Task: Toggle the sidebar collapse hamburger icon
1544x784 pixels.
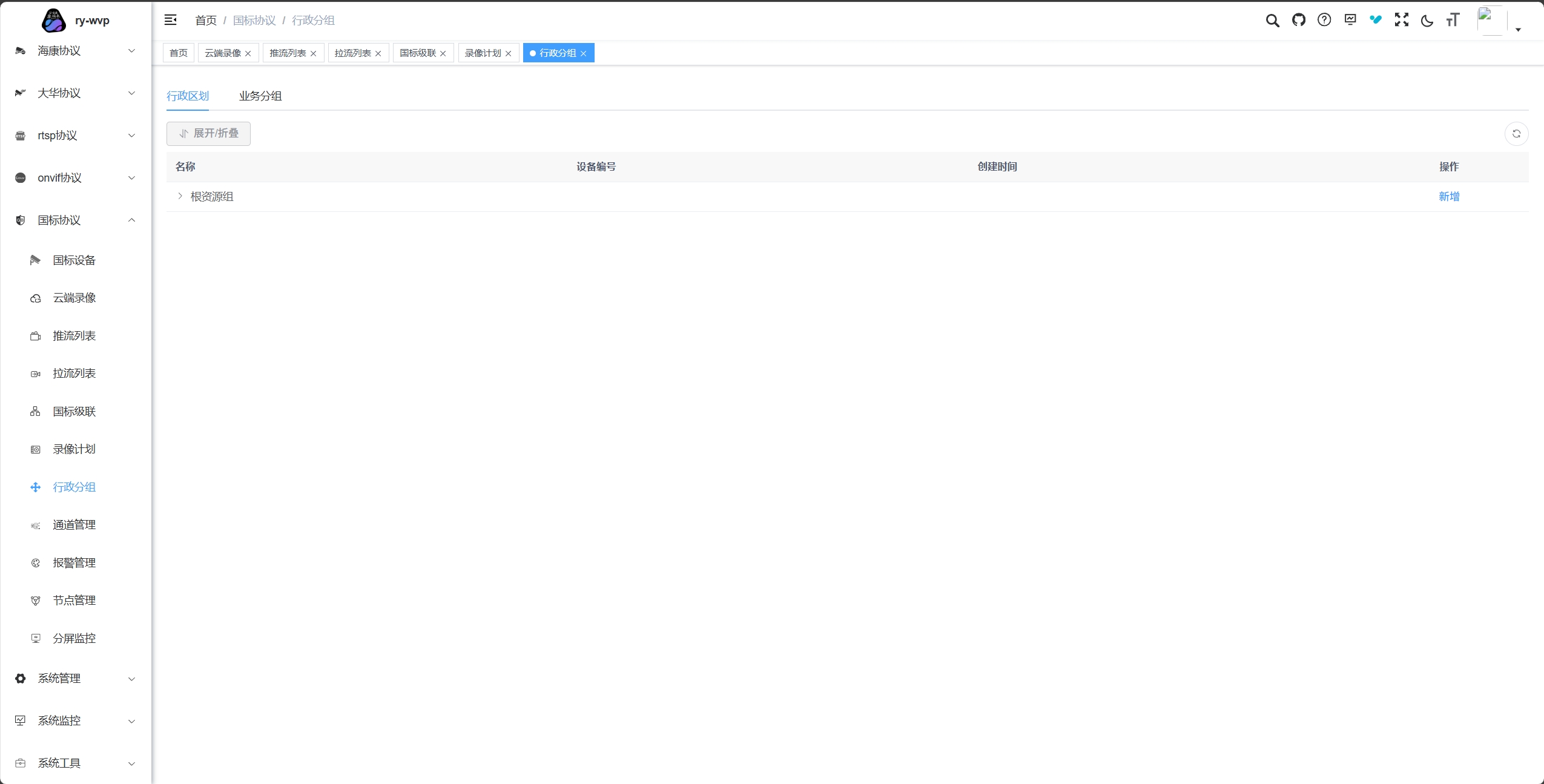Action: [171, 20]
